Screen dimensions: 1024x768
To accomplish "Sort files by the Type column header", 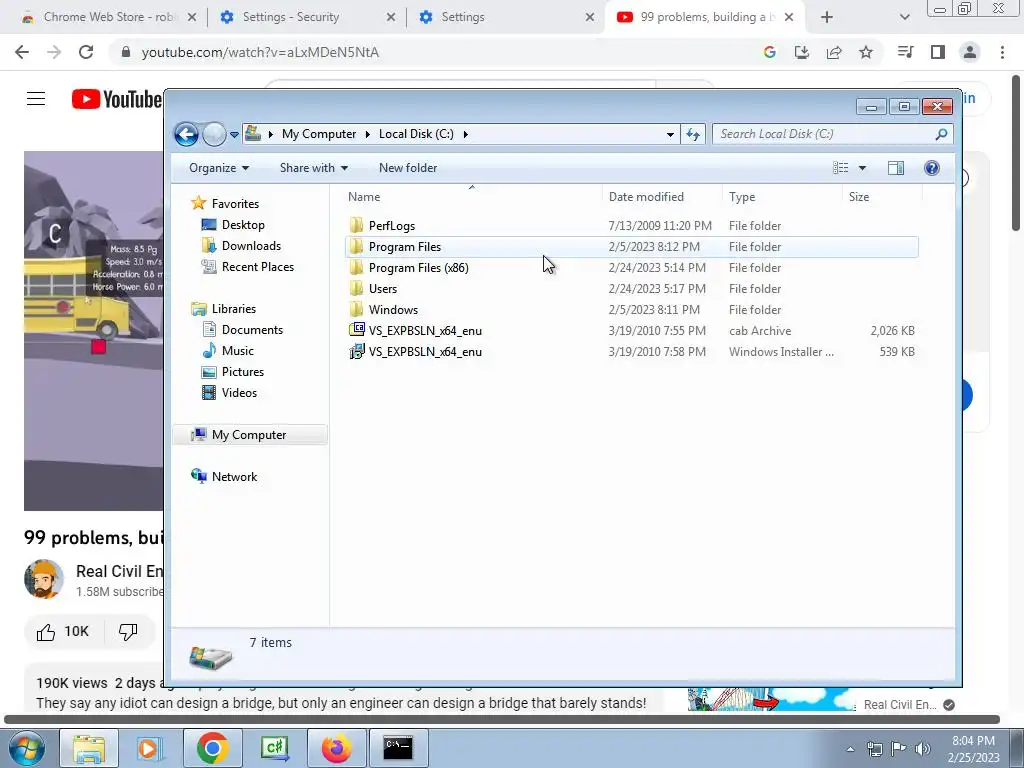I will 782,197.
